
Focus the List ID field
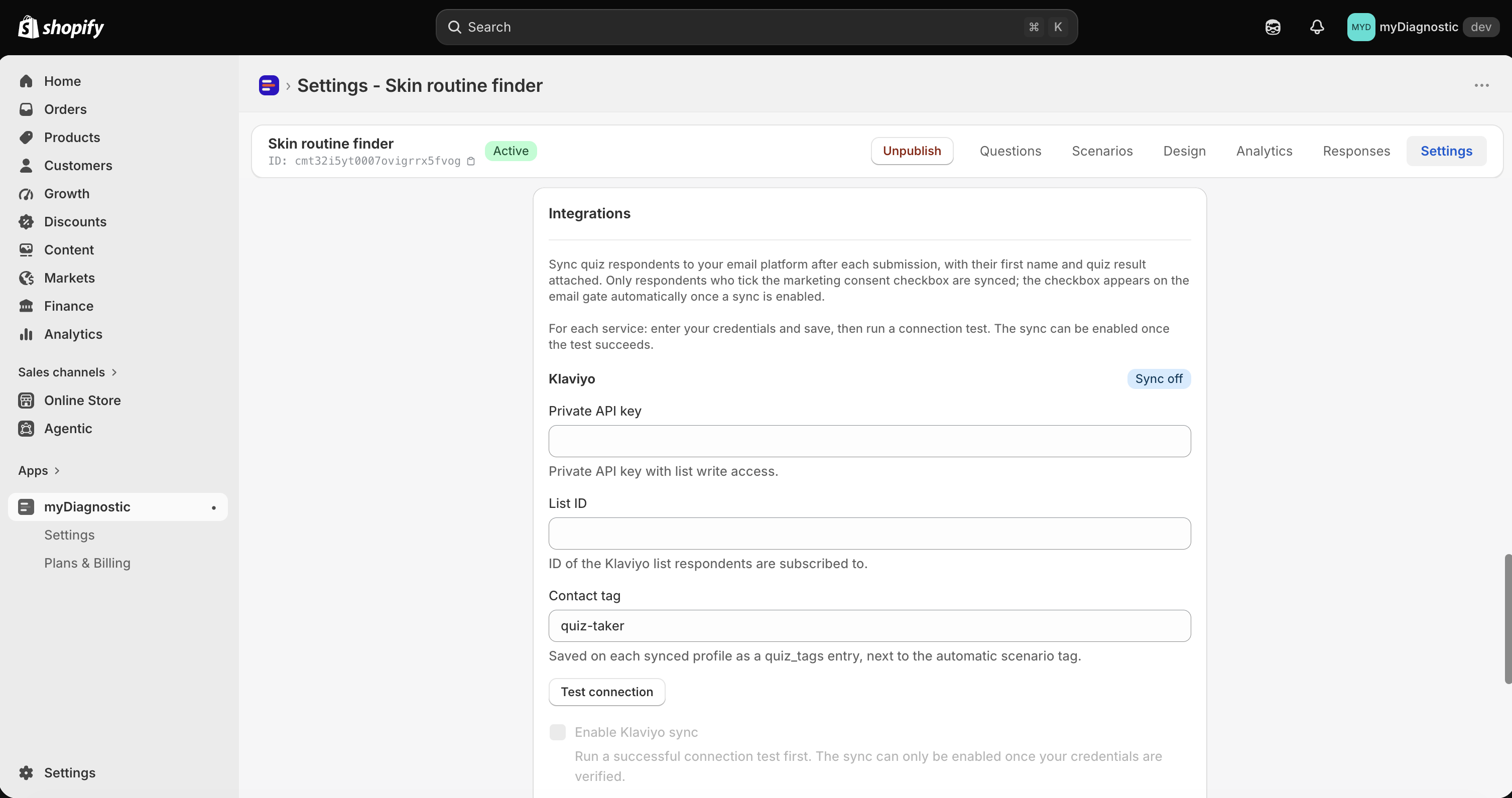[869, 534]
